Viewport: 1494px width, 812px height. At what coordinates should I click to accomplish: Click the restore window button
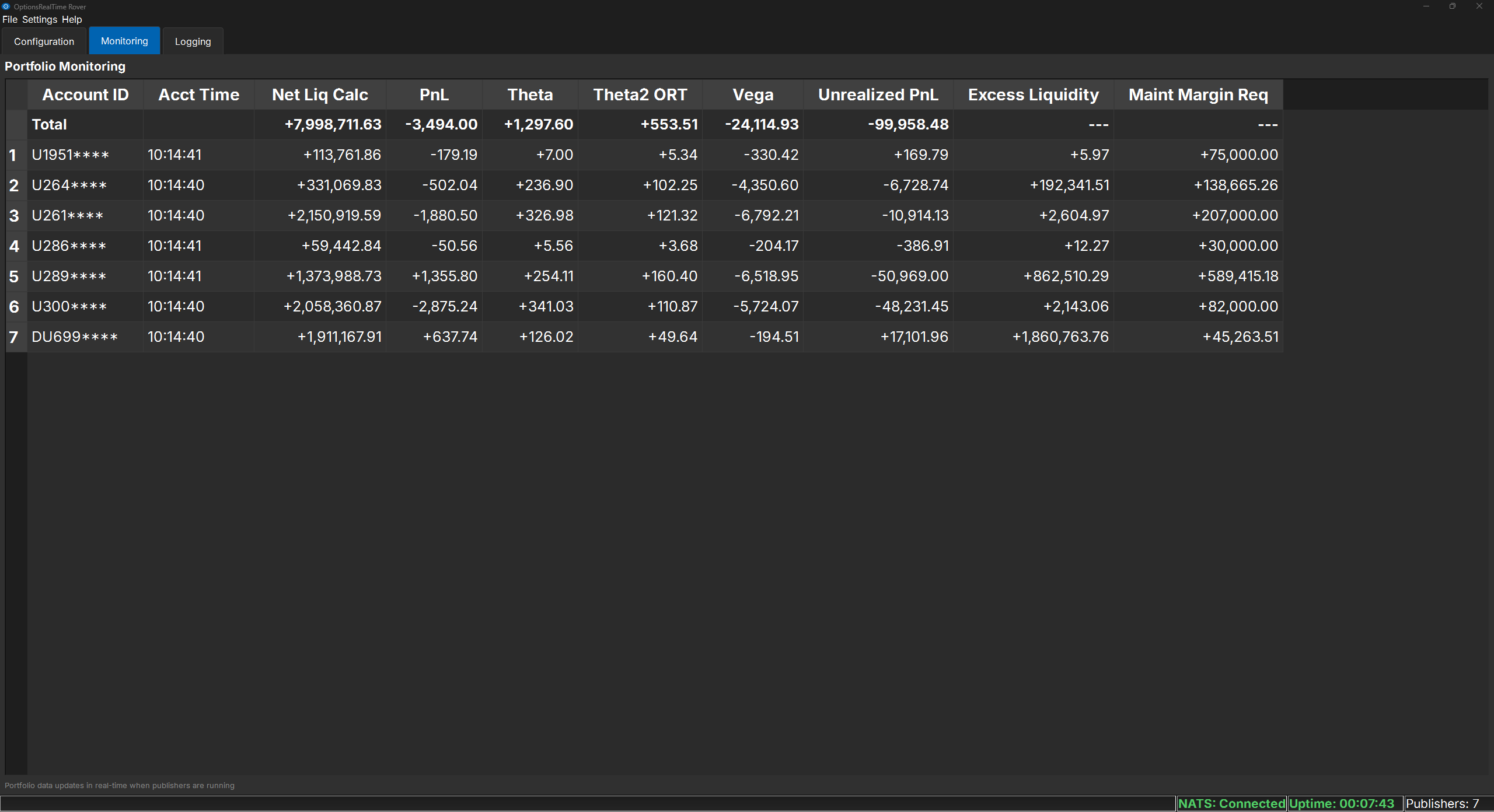click(x=1453, y=6)
